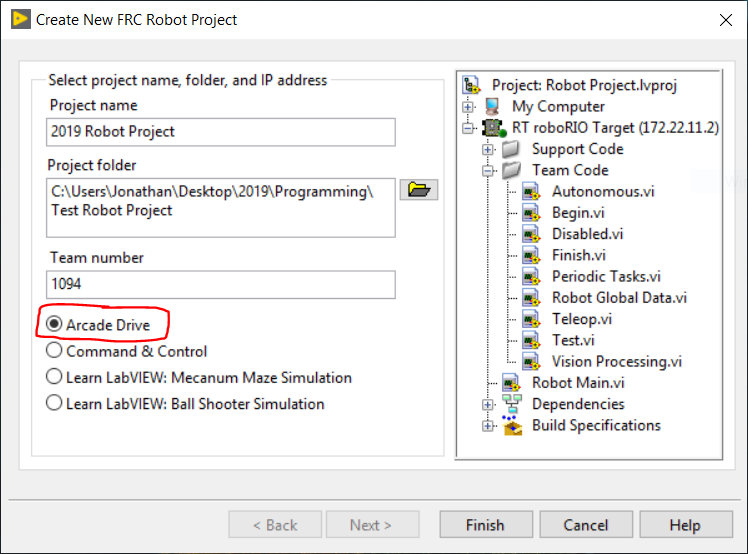Open the project folder browse icon

[x=418, y=190]
